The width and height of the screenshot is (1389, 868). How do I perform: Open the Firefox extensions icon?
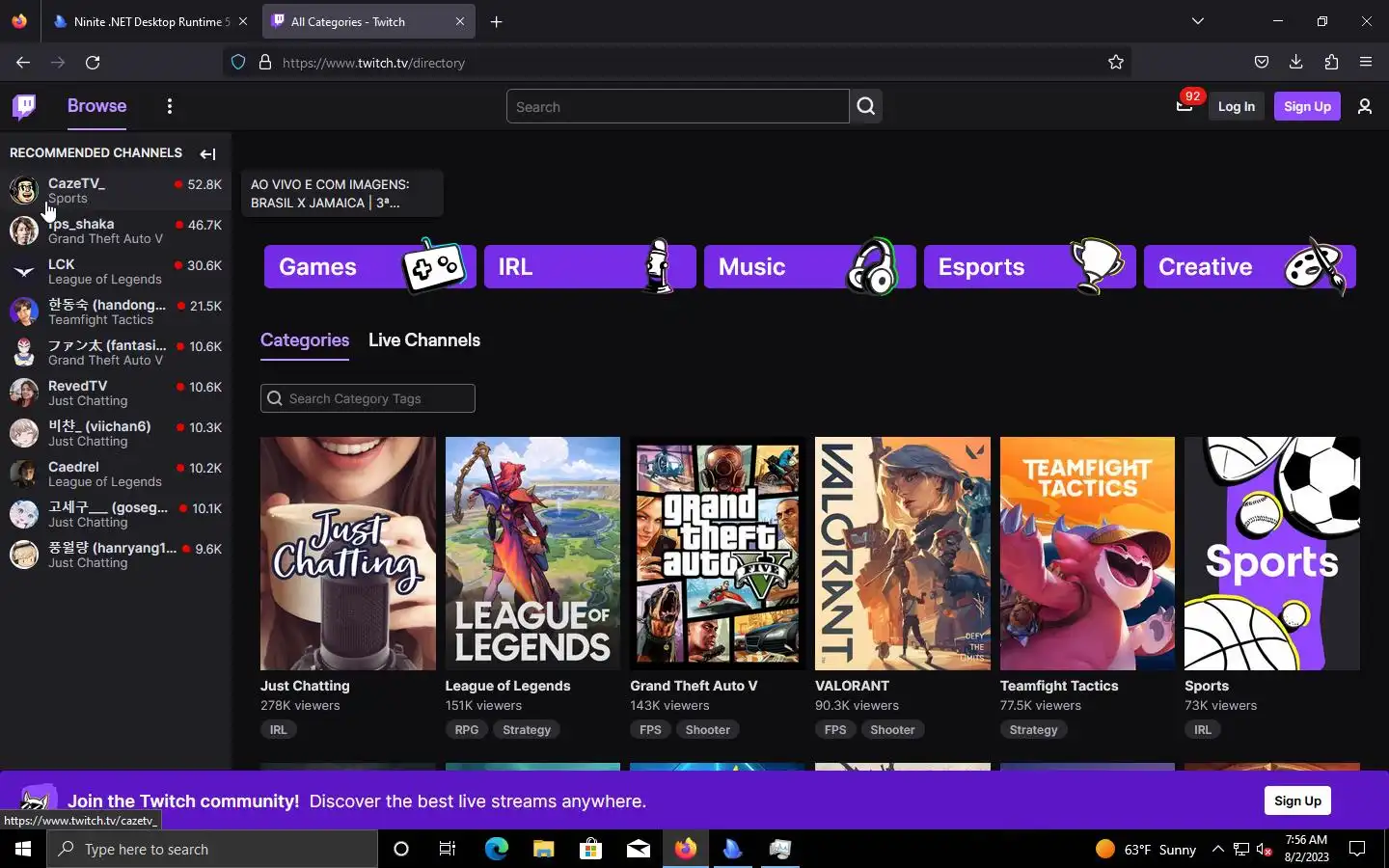point(1331,62)
